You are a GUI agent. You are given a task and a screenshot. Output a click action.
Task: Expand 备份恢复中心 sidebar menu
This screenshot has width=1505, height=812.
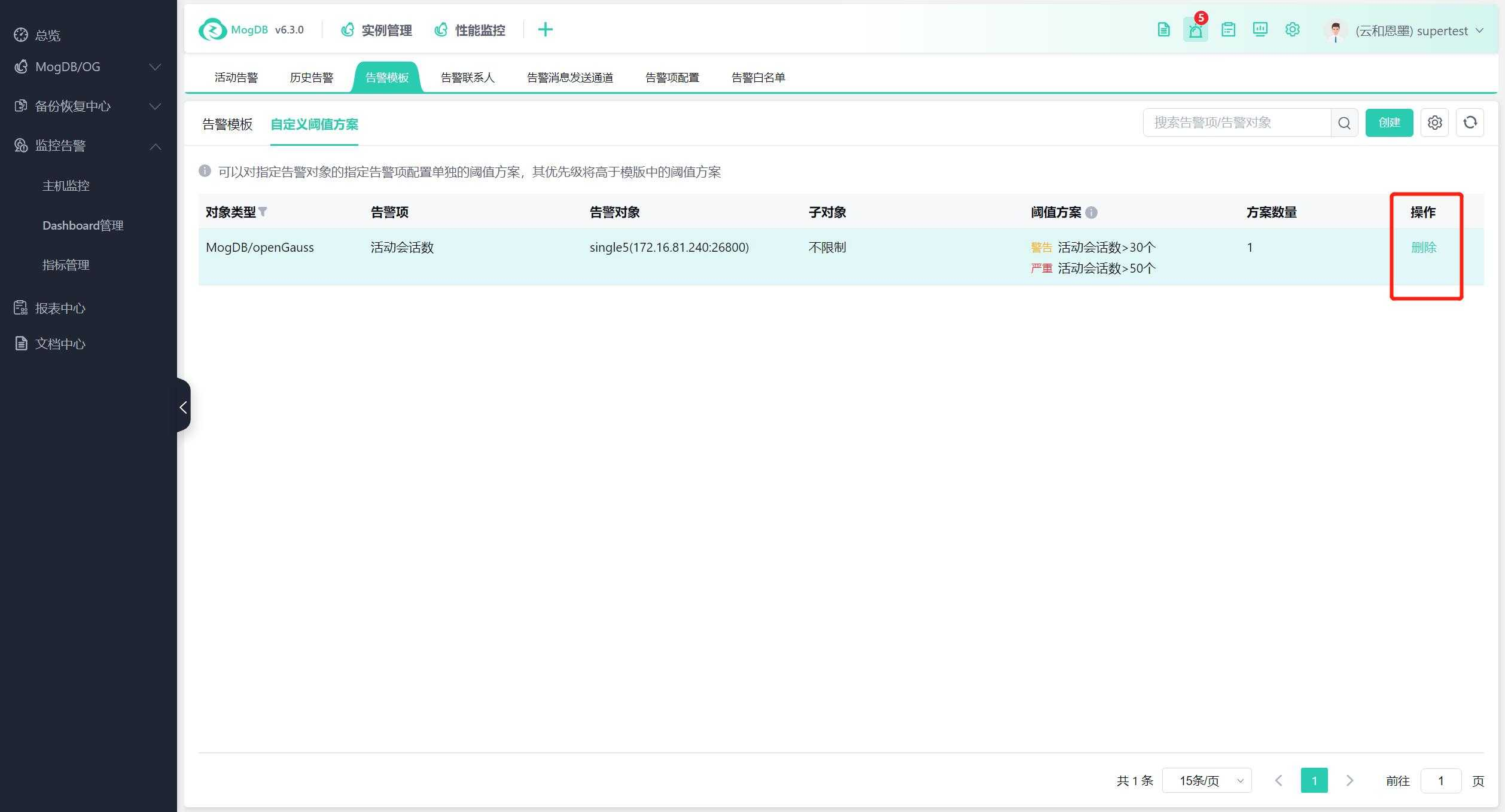pyautogui.click(x=88, y=106)
